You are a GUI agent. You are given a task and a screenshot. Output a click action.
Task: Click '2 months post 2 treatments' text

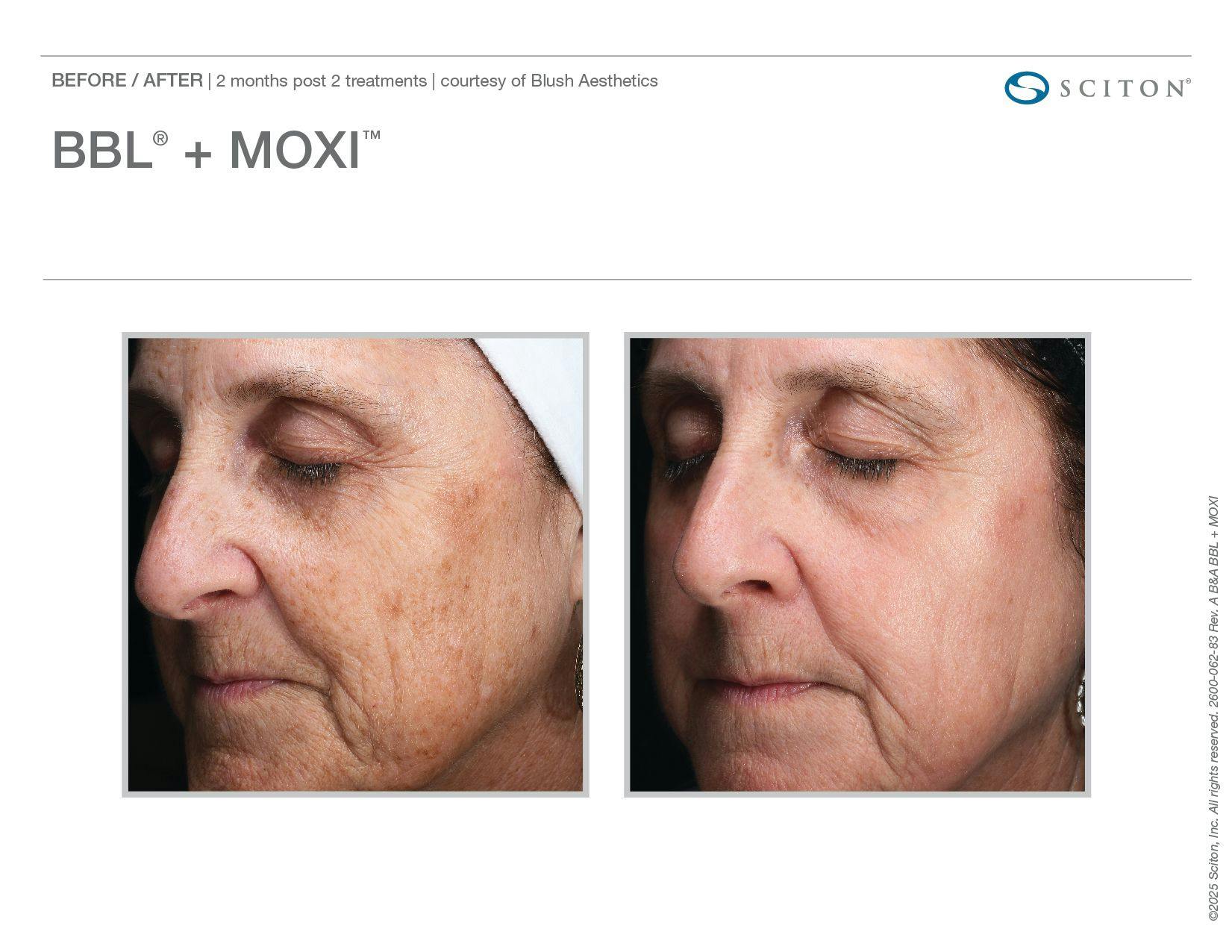click(x=322, y=81)
